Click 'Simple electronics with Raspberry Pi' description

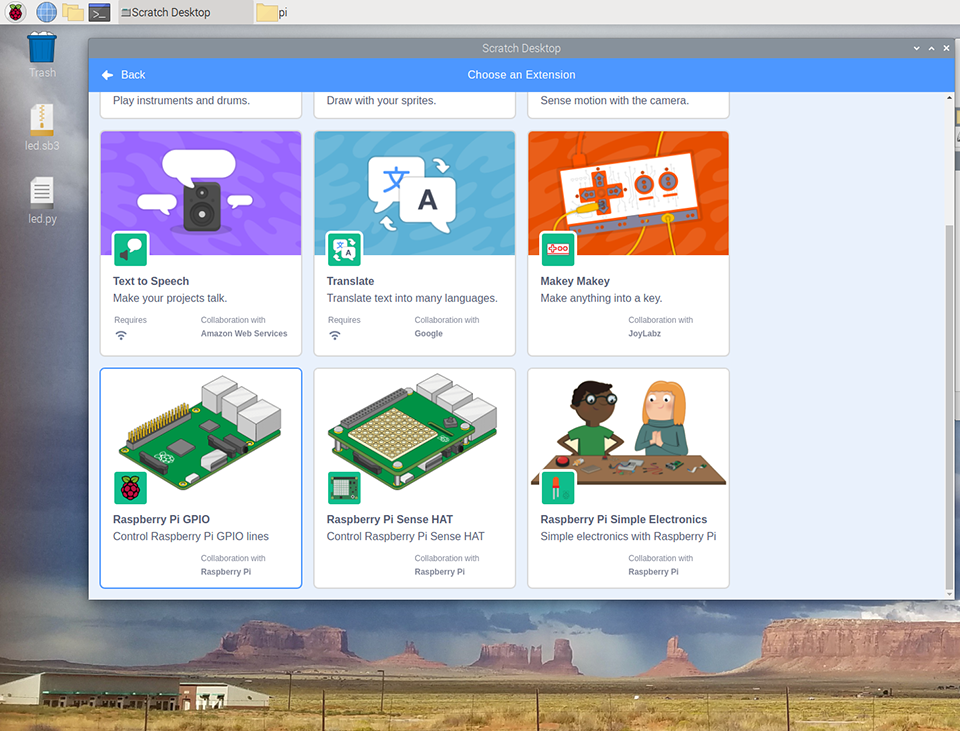(x=628, y=536)
